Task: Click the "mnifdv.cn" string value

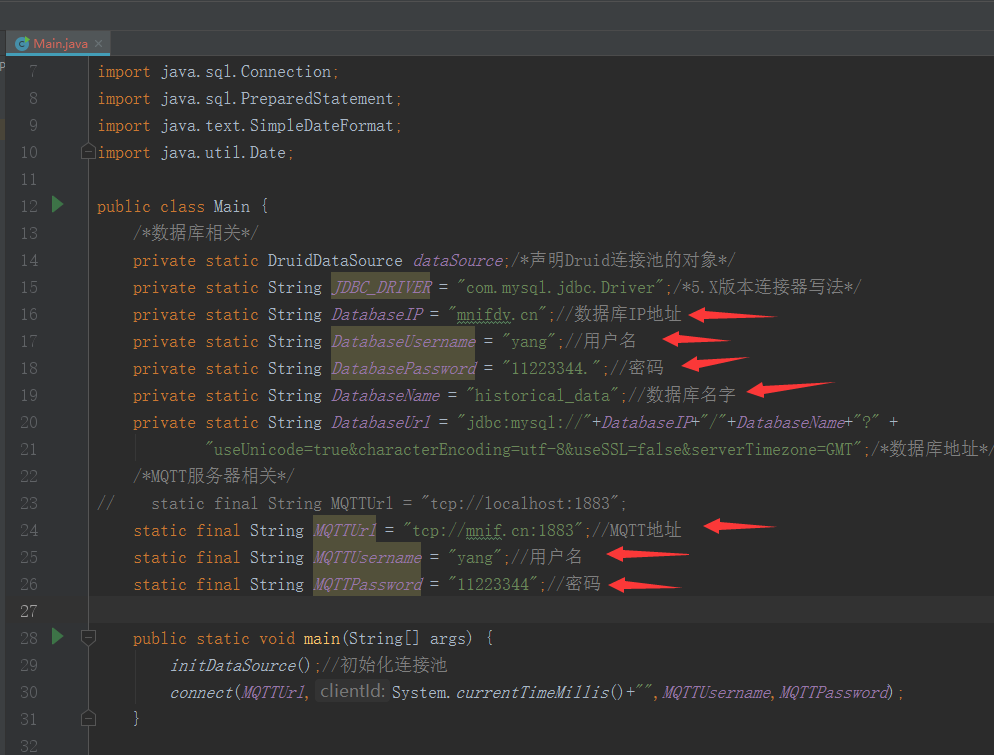Action: click(x=497, y=314)
